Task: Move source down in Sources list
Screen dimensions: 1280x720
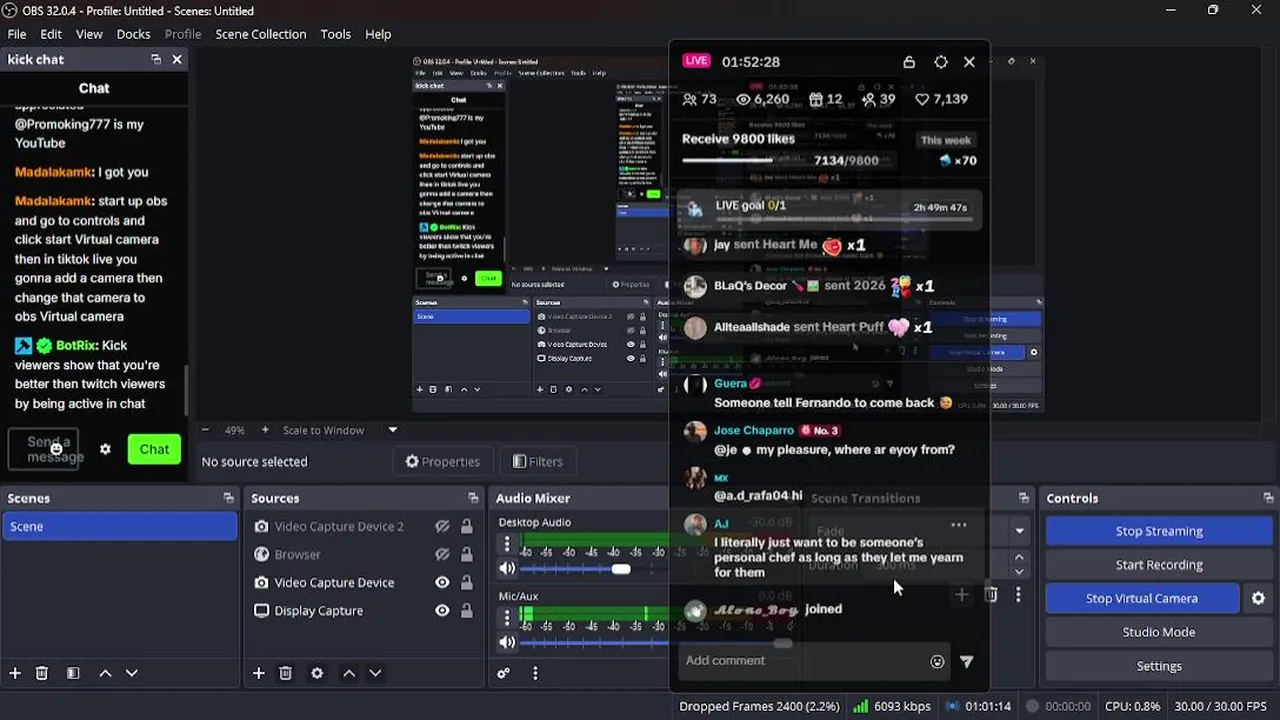Action: (375, 673)
